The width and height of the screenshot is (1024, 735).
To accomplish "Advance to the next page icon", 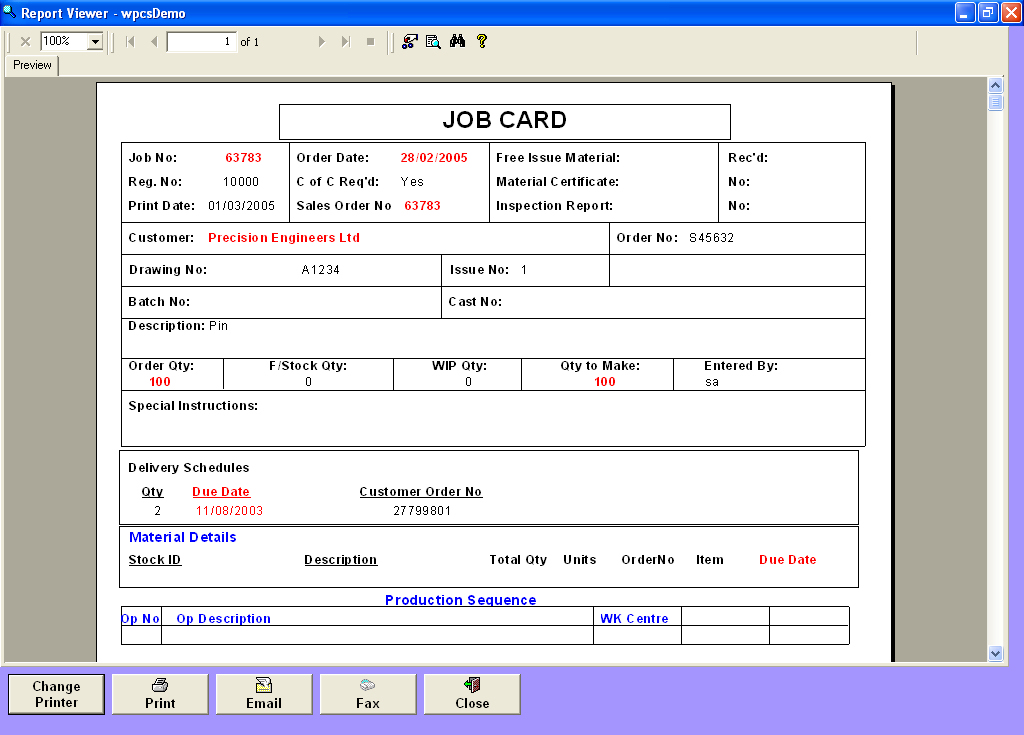I will click(321, 42).
